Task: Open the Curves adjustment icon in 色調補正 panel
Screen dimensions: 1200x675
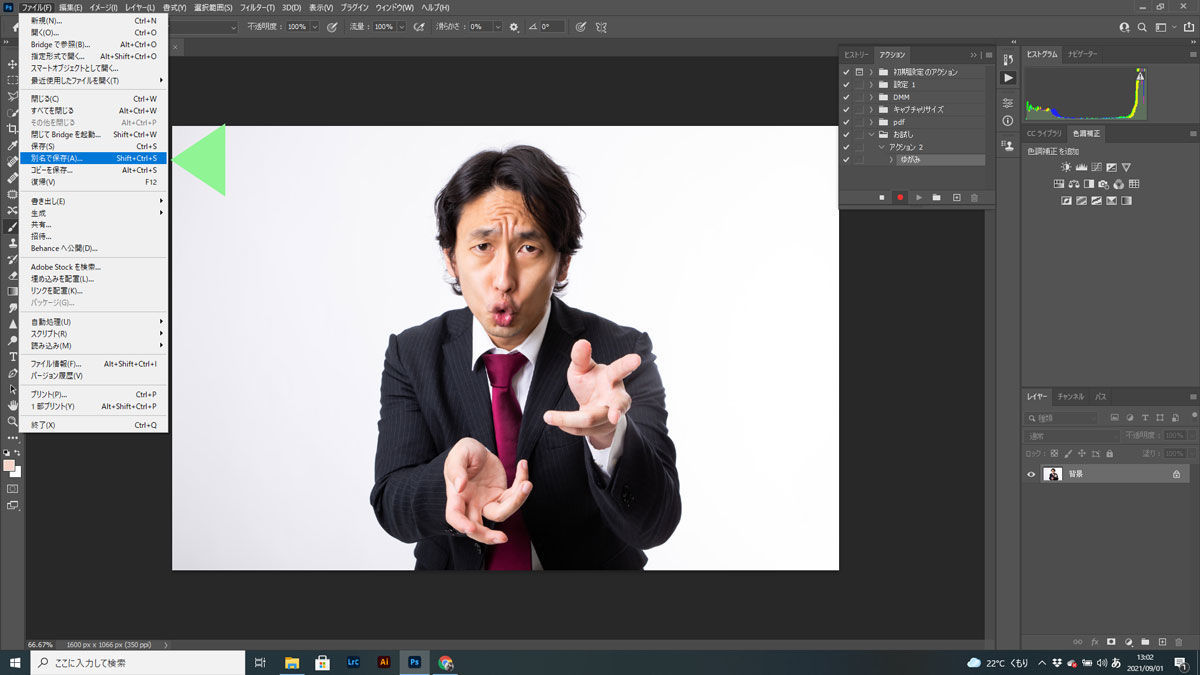Action: coord(1097,167)
